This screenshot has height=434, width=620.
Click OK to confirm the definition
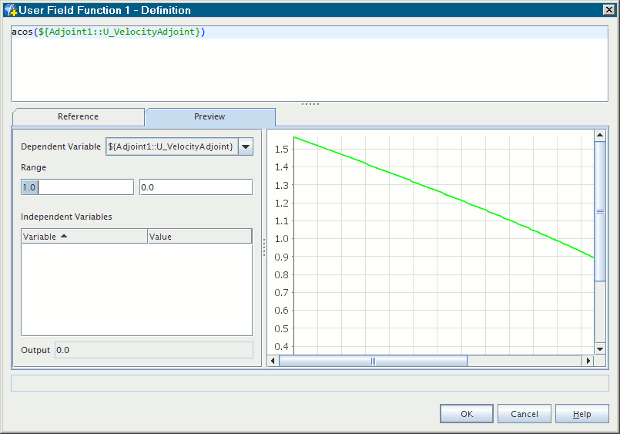467,414
